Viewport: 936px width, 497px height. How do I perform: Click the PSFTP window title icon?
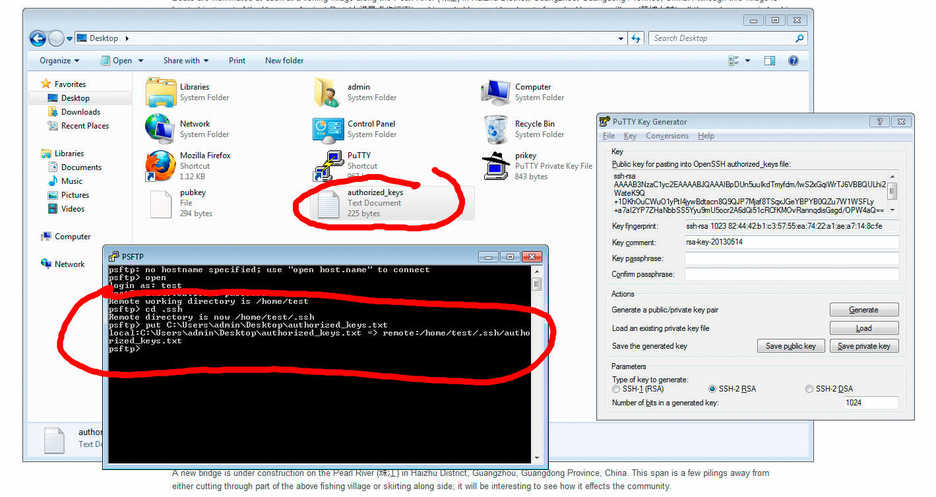[x=113, y=257]
